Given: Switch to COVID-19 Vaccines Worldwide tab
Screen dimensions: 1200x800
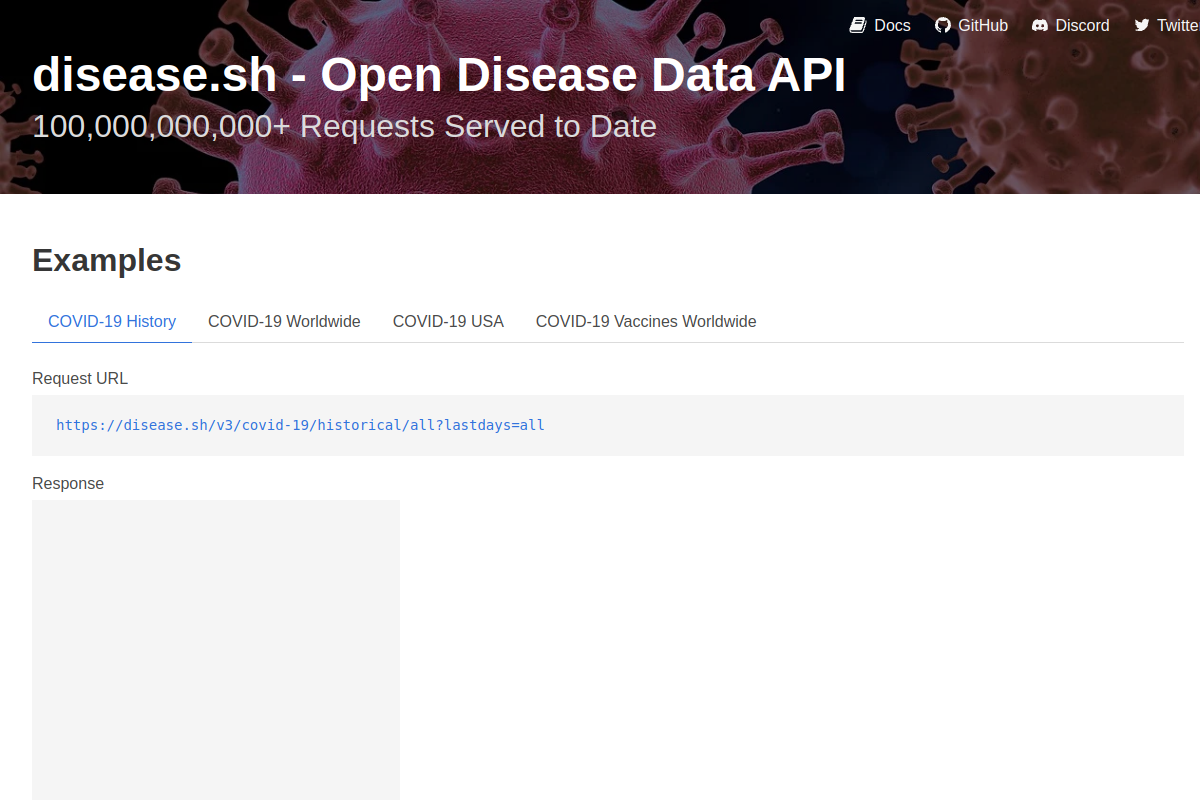Looking at the screenshot, I should [646, 321].
